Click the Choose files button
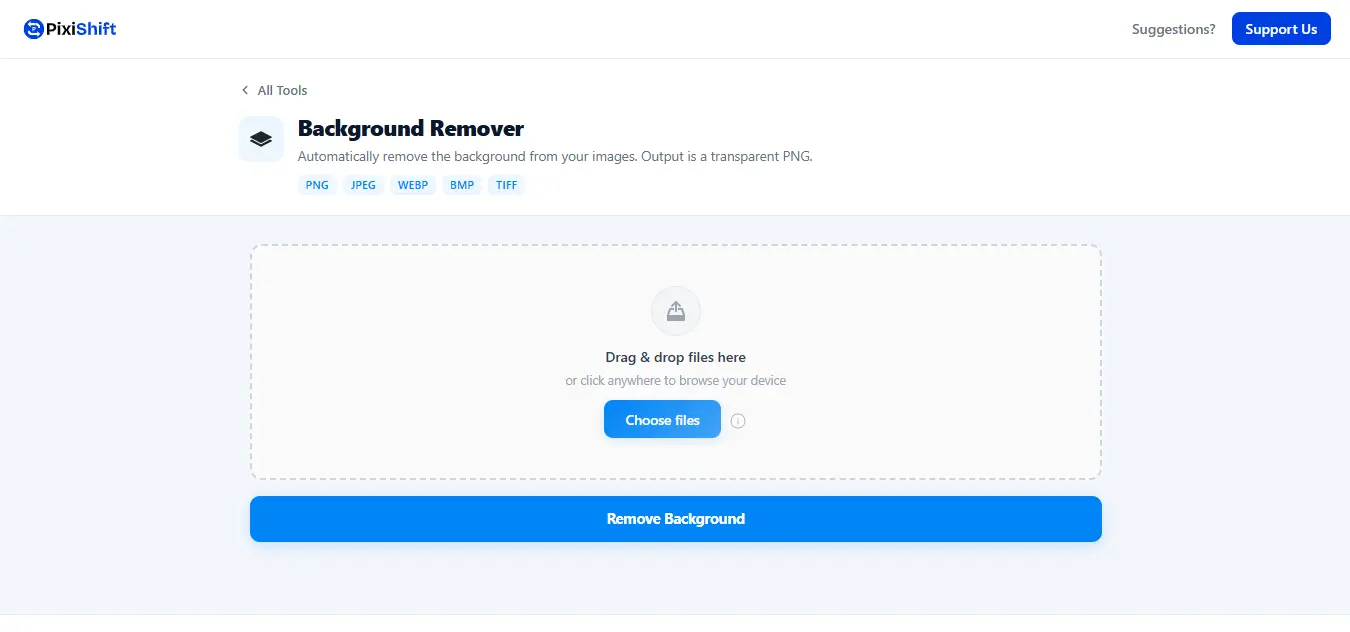1350x632 pixels. (662, 420)
